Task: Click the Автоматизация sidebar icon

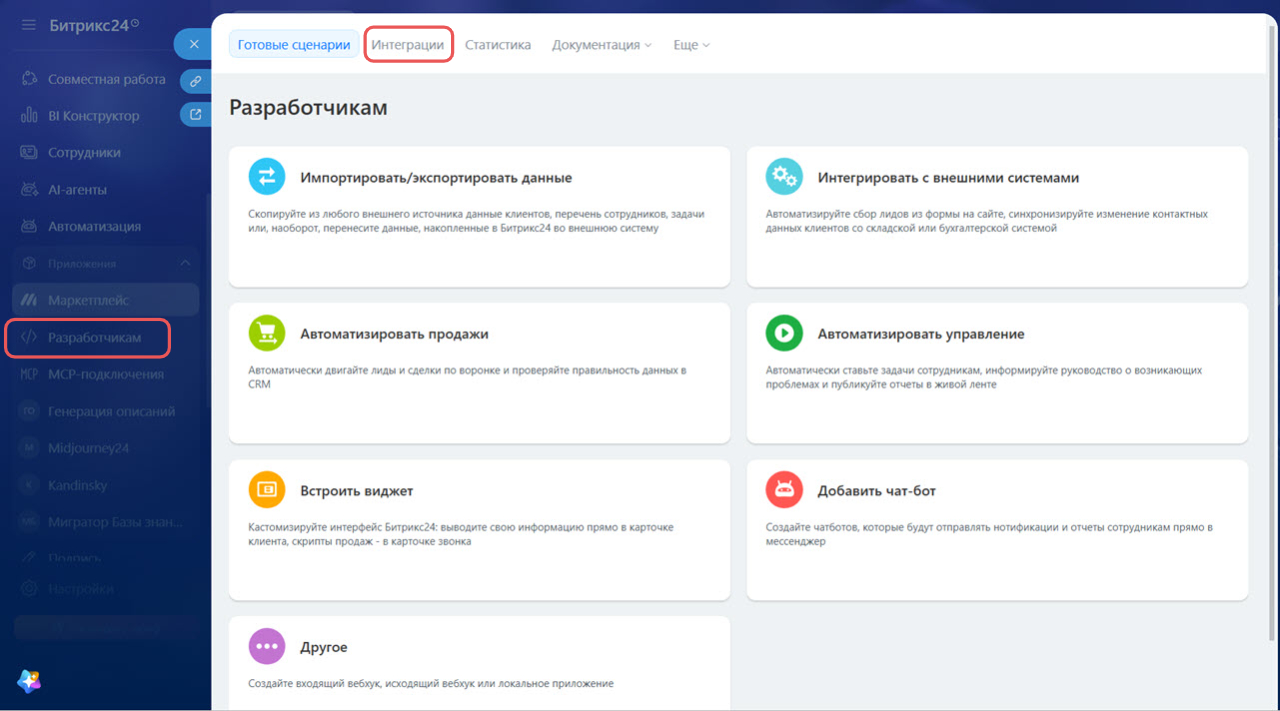Action: click(x=30, y=227)
